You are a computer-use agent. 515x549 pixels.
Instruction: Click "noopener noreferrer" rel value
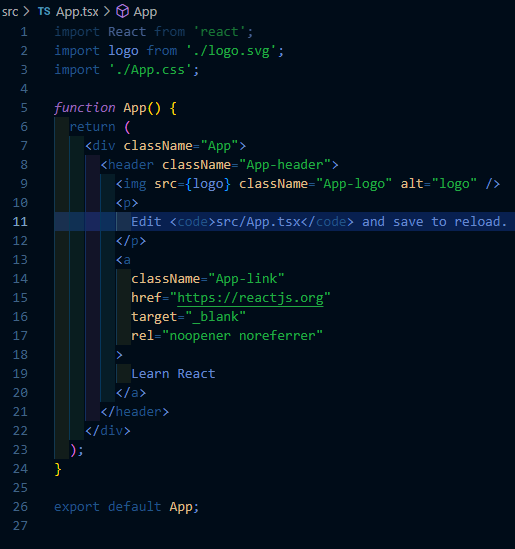coord(242,336)
